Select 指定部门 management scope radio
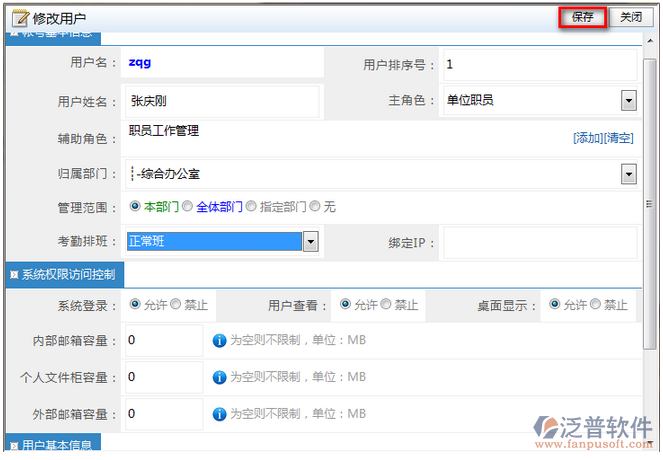The height and width of the screenshot is (460, 663). [x=251, y=207]
